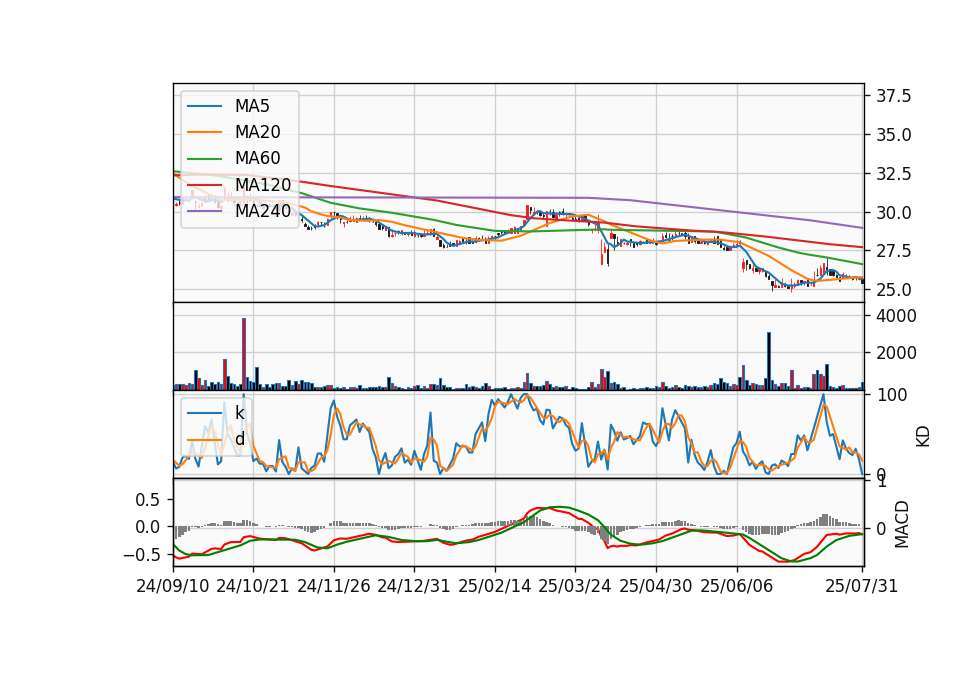The image size is (960, 690).
Task: Click the 37.5 price axis label
Action: click(x=893, y=96)
